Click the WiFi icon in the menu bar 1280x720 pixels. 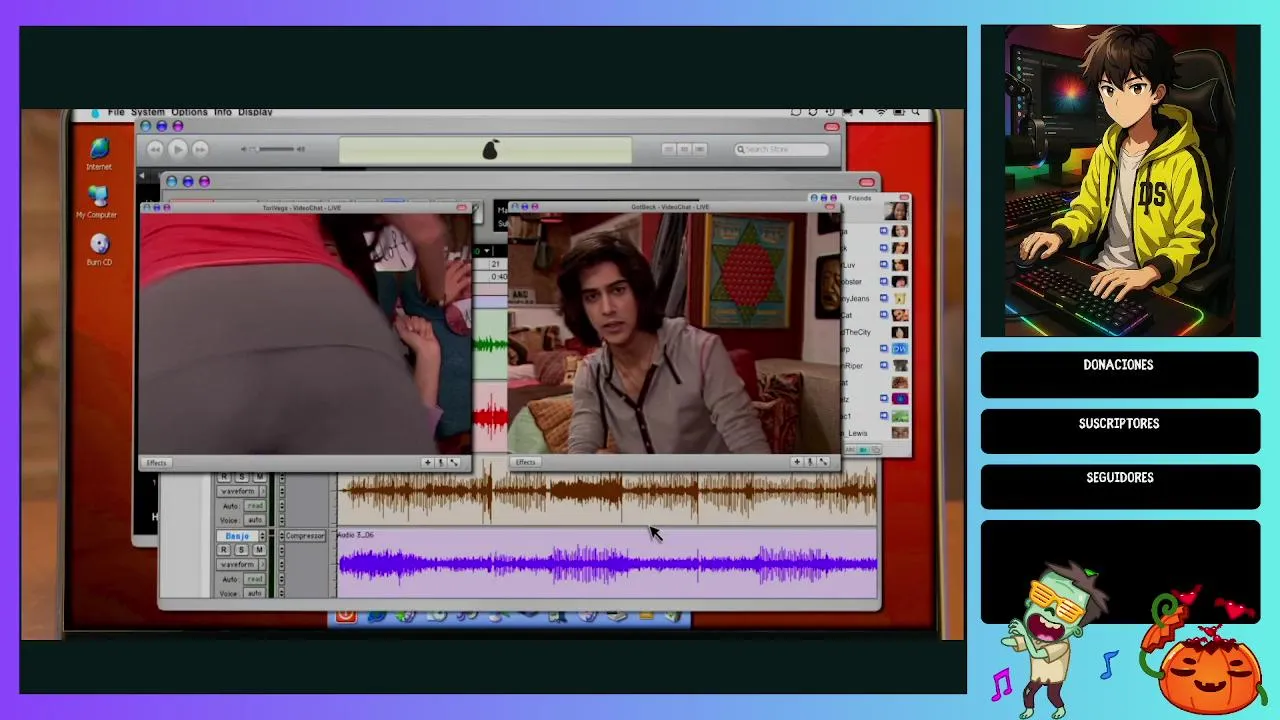[x=881, y=112]
